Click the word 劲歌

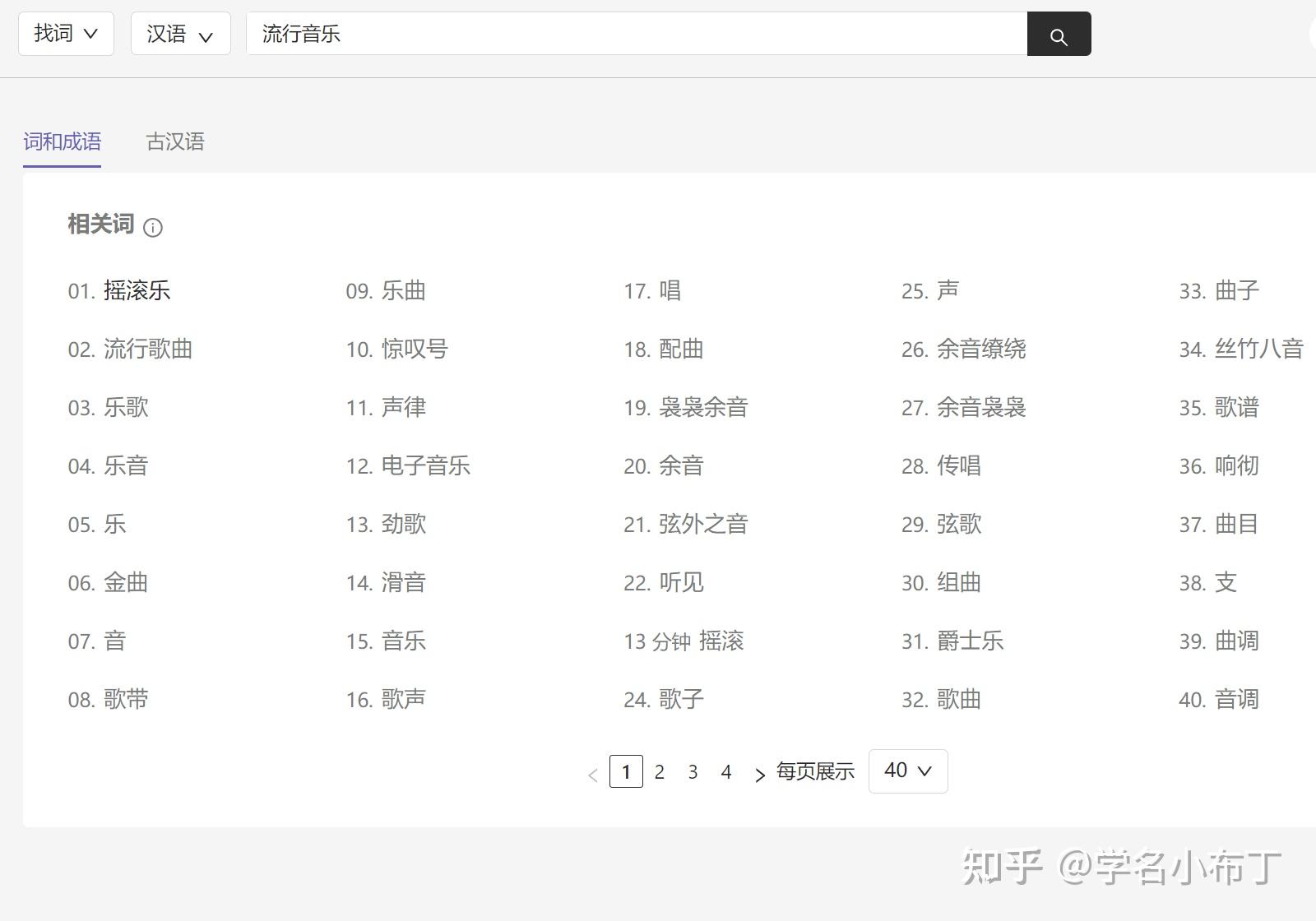tap(404, 524)
